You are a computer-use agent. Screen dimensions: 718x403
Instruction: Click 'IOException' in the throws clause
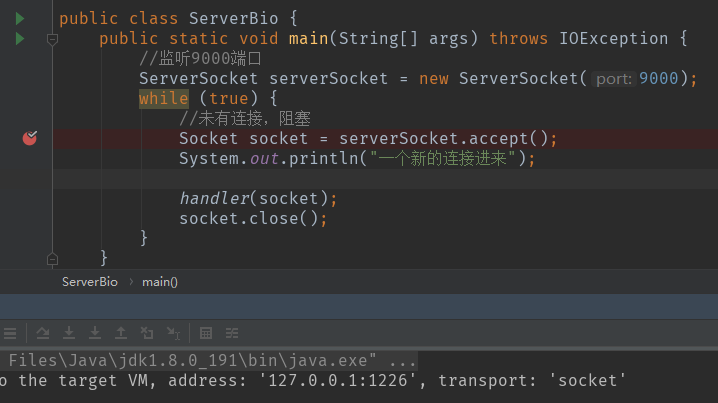point(614,38)
